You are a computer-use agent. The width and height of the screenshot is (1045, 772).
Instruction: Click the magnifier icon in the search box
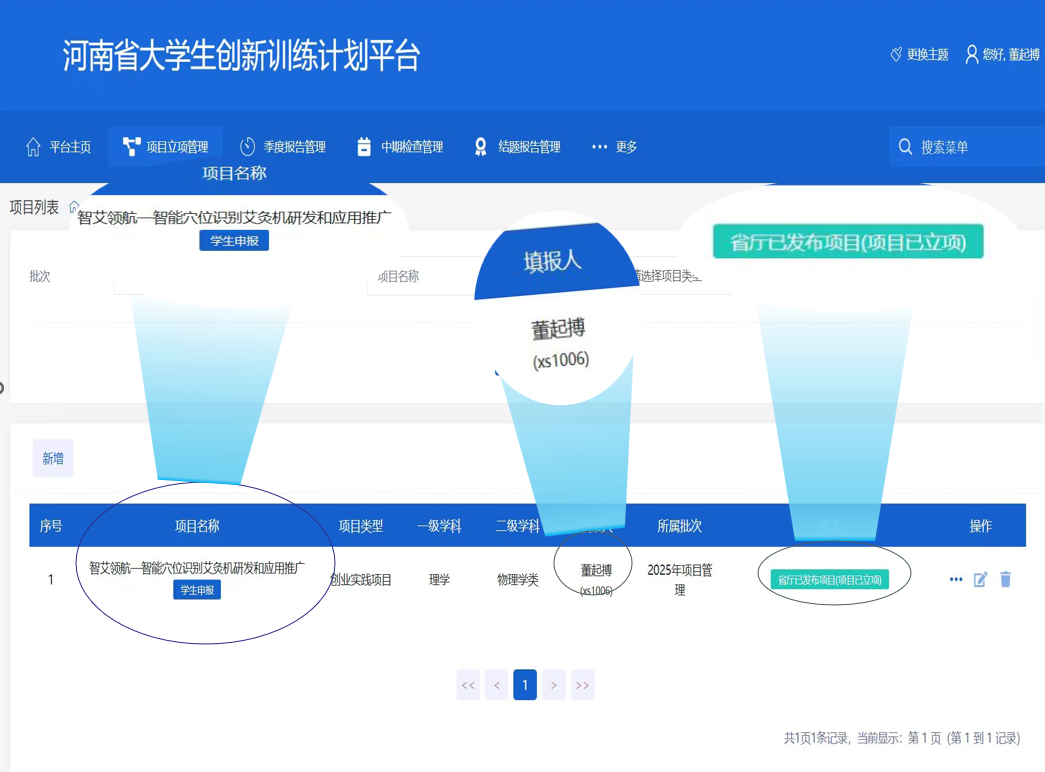tap(905, 147)
